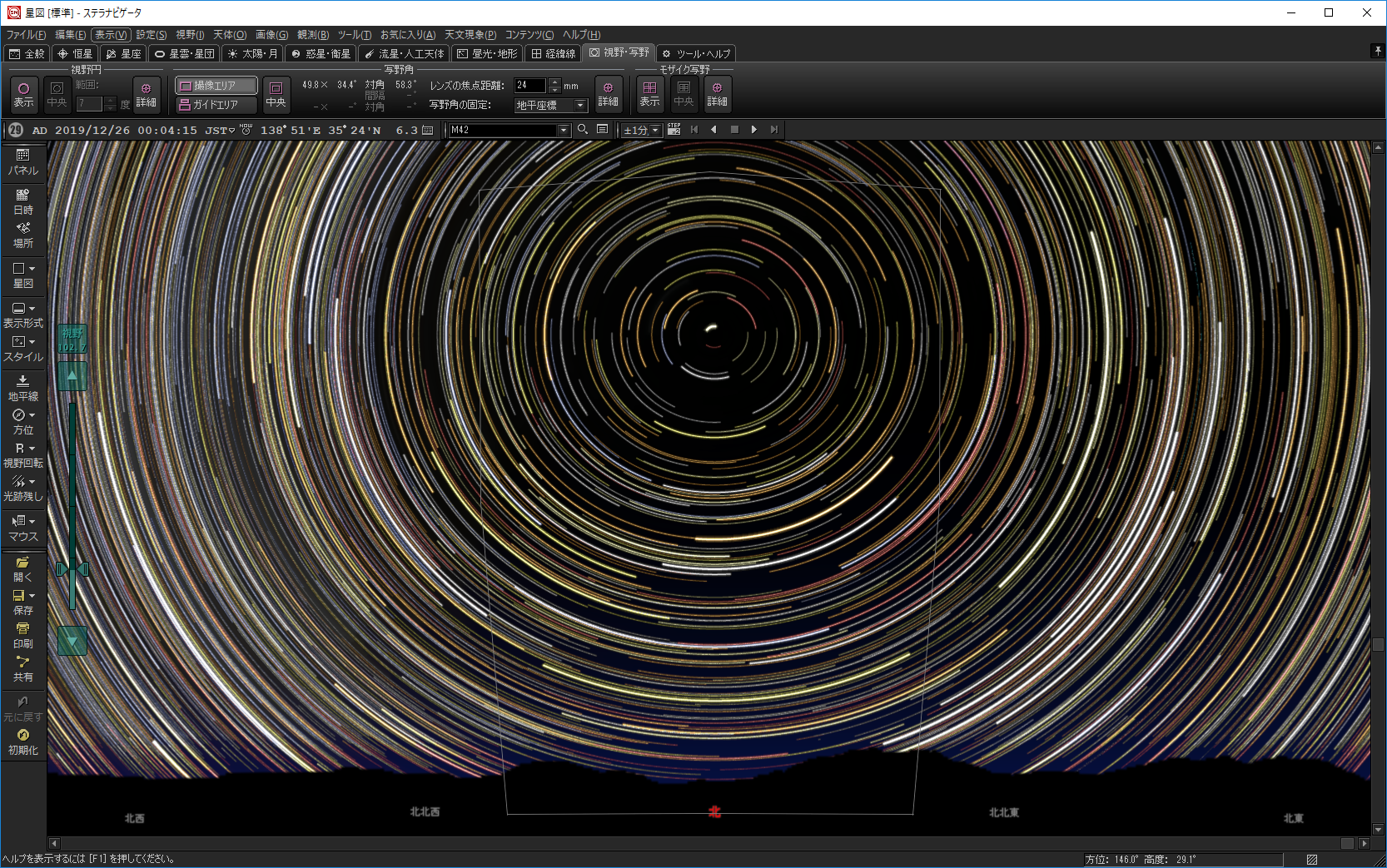Click the location 138°51'E 35°24'N display
The width and height of the screenshot is (1387, 868).
click(321, 131)
